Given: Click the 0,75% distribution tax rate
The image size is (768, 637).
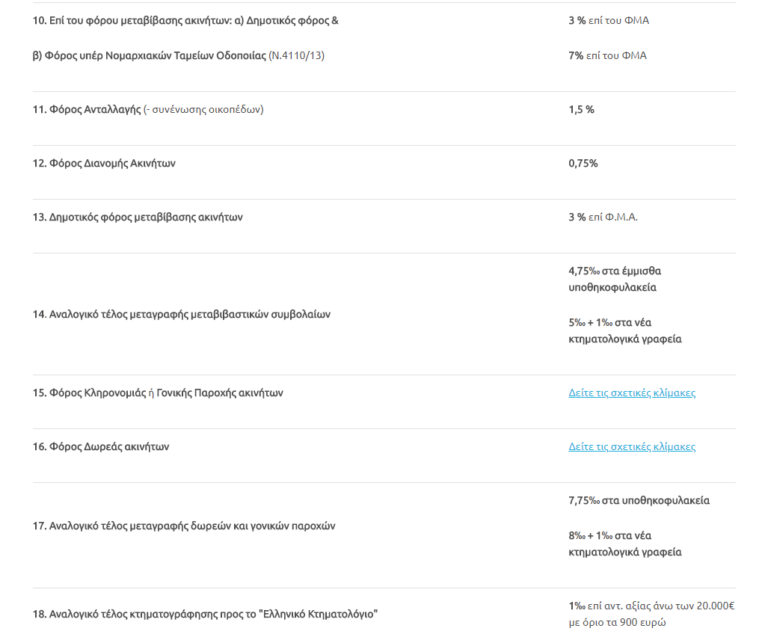Looking at the screenshot, I should coord(582,163).
